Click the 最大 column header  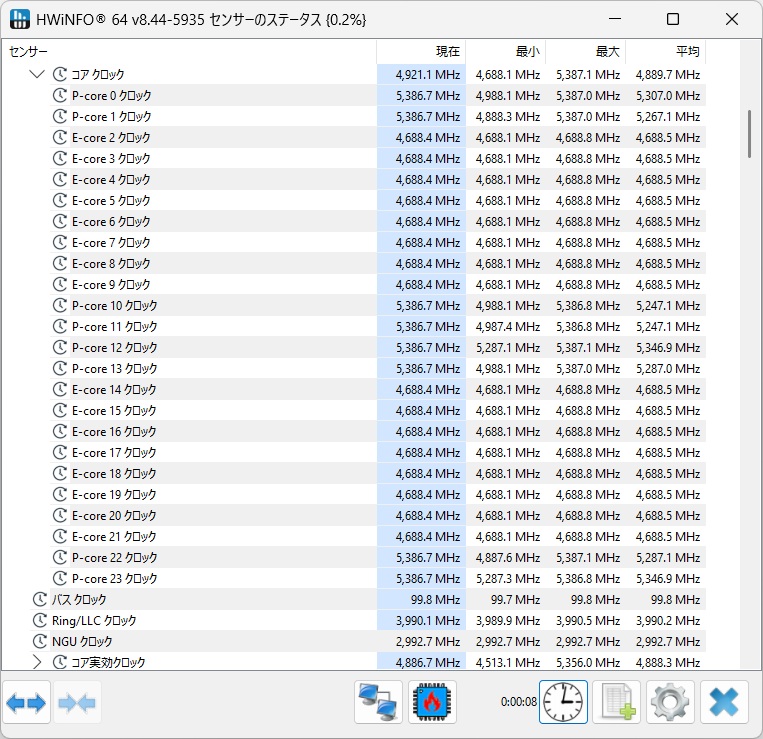(586, 52)
